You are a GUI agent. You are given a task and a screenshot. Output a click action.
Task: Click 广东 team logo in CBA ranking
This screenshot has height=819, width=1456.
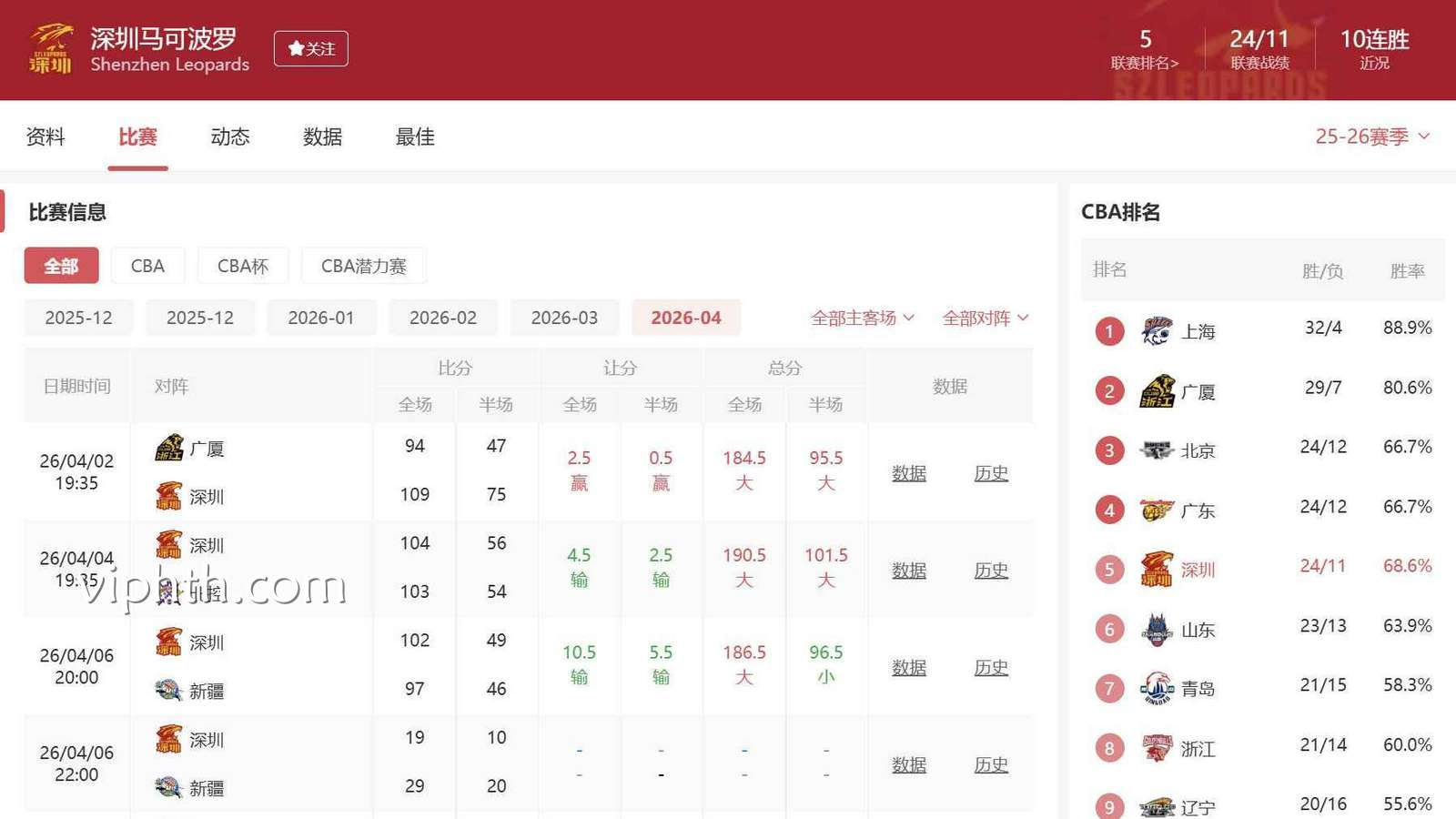(x=1157, y=511)
